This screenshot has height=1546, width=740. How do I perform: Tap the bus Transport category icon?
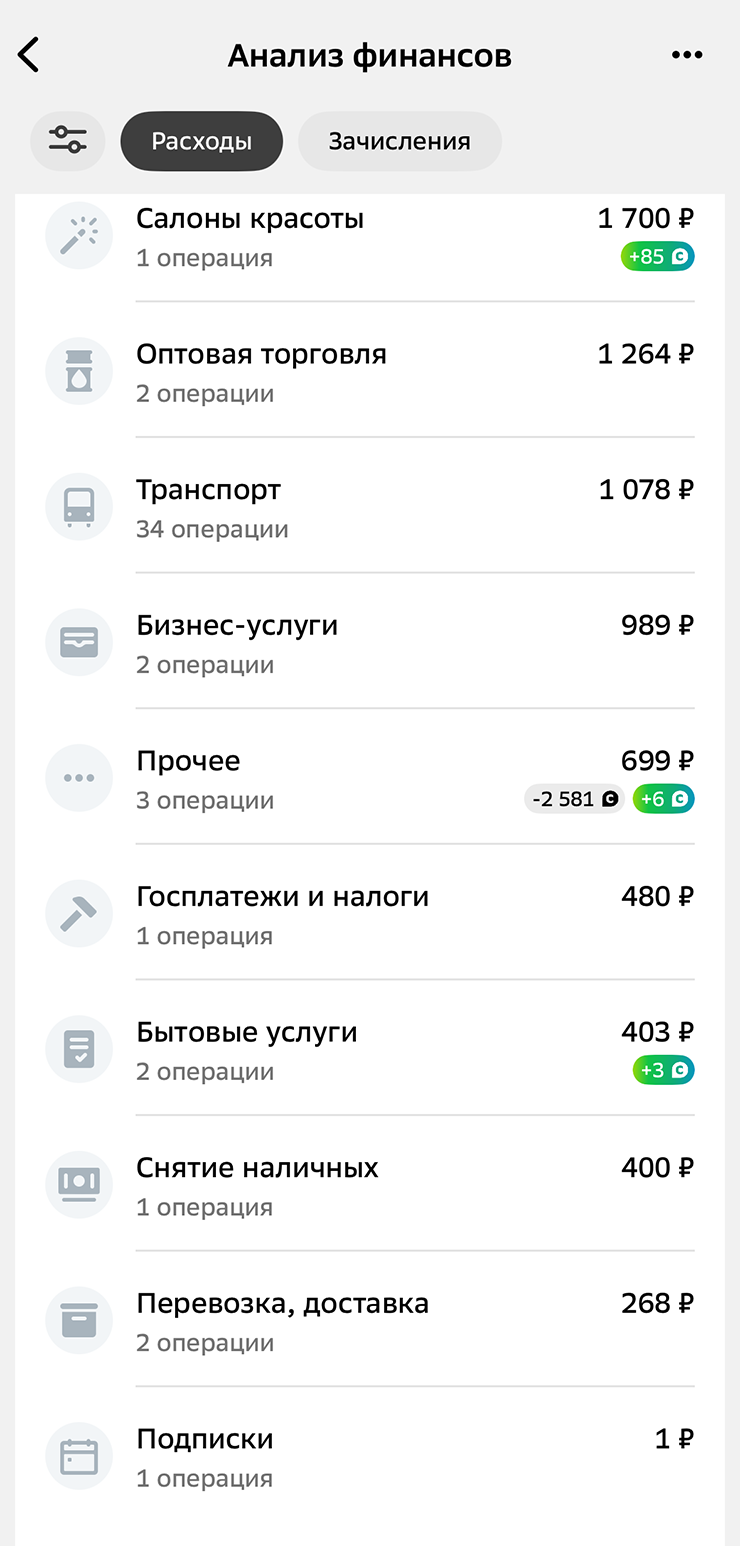pos(79,507)
